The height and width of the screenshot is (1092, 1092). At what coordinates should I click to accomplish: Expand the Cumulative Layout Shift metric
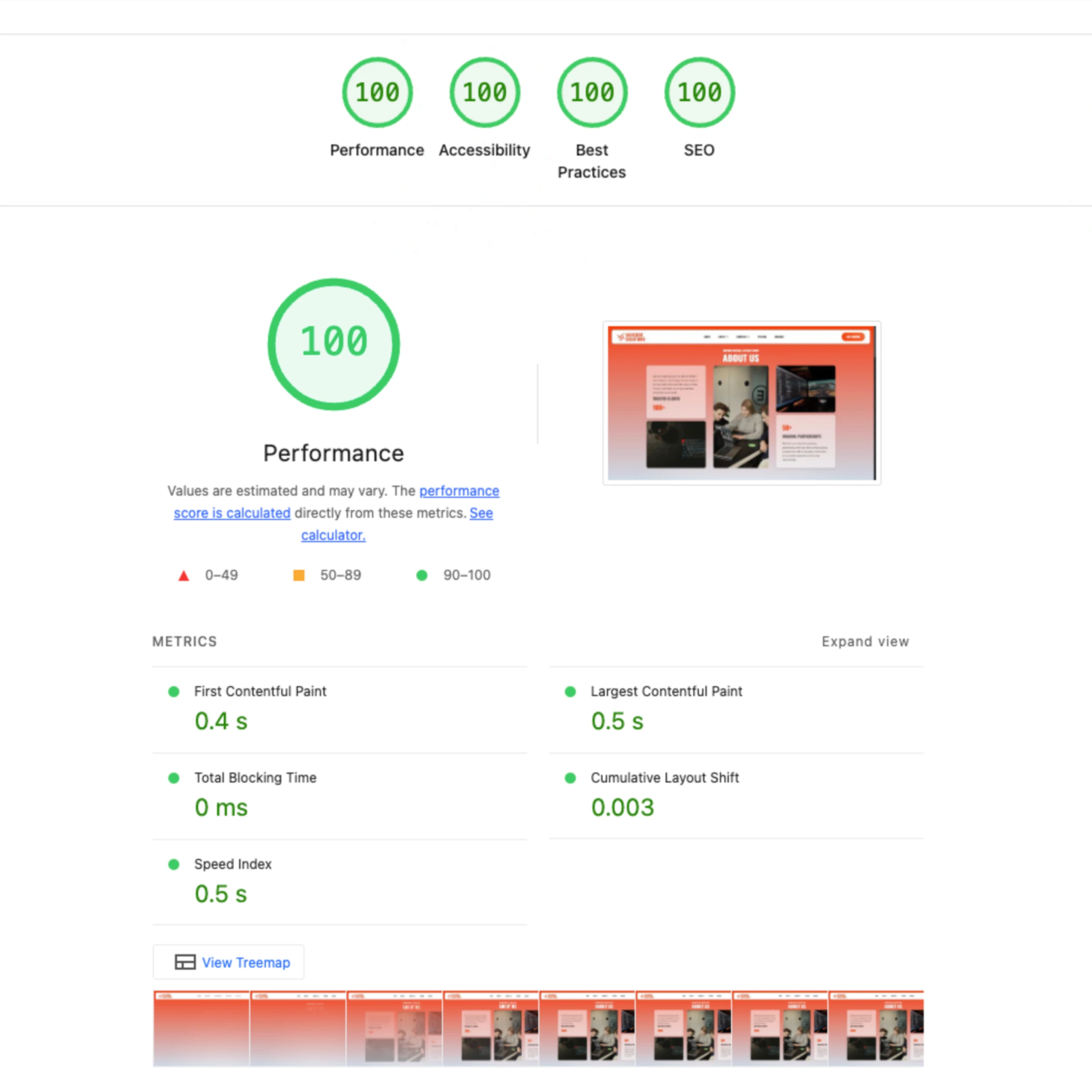click(664, 778)
